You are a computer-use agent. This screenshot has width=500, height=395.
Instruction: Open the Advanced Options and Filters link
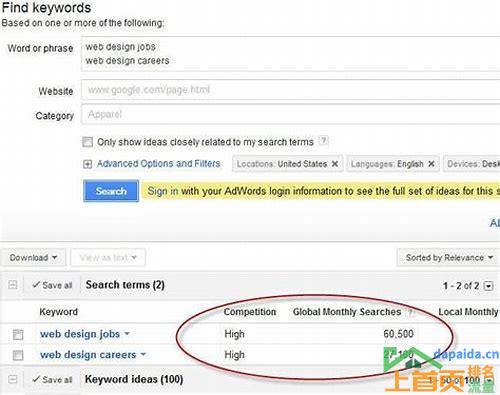(x=159, y=164)
